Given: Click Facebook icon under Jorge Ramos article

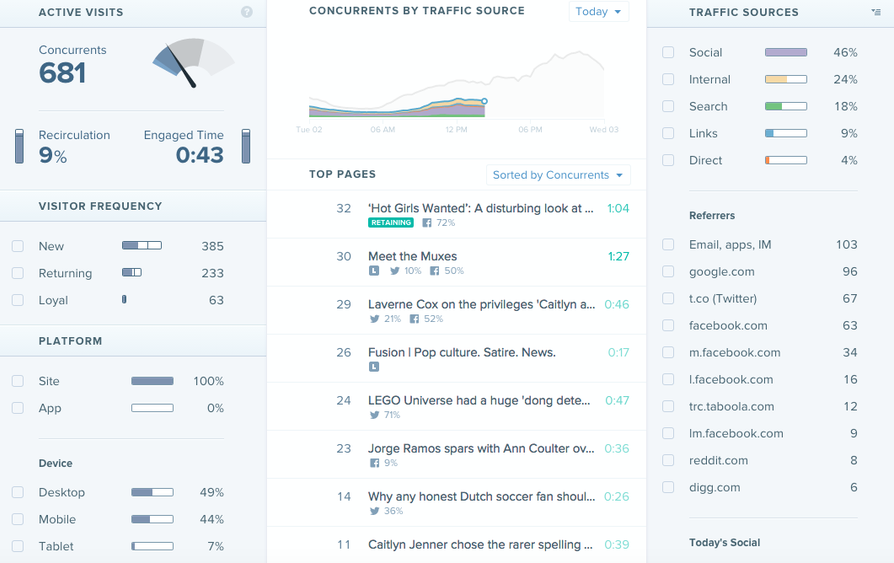Looking at the screenshot, I should pos(374,463).
